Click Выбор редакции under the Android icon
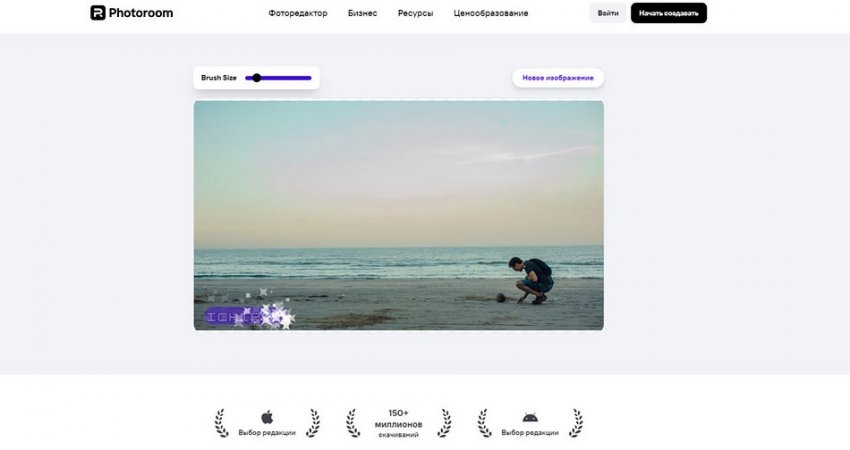This screenshot has width=850, height=450. [x=530, y=433]
